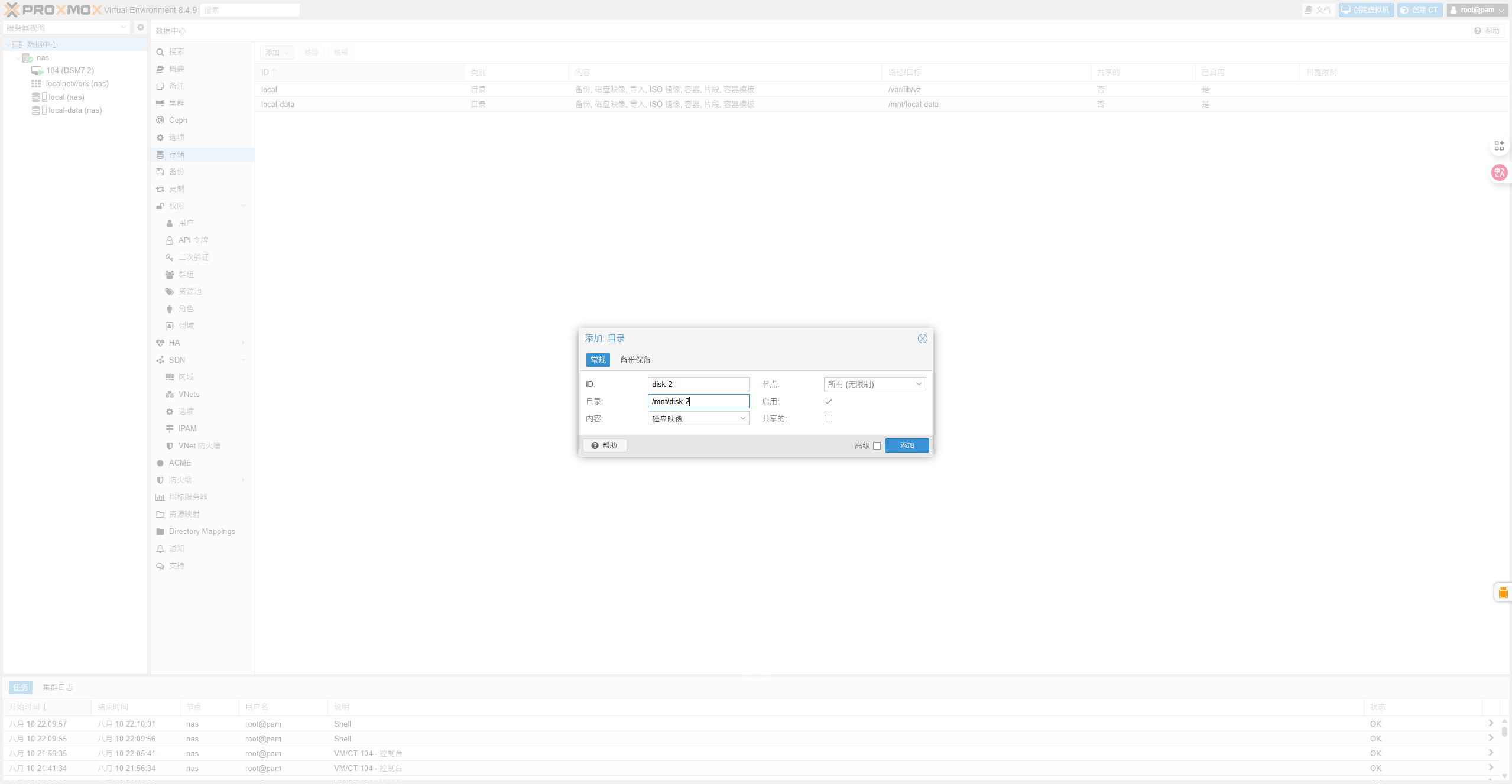
Task: Click the storage (存储) database icon
Action: (x=160, y=154)
